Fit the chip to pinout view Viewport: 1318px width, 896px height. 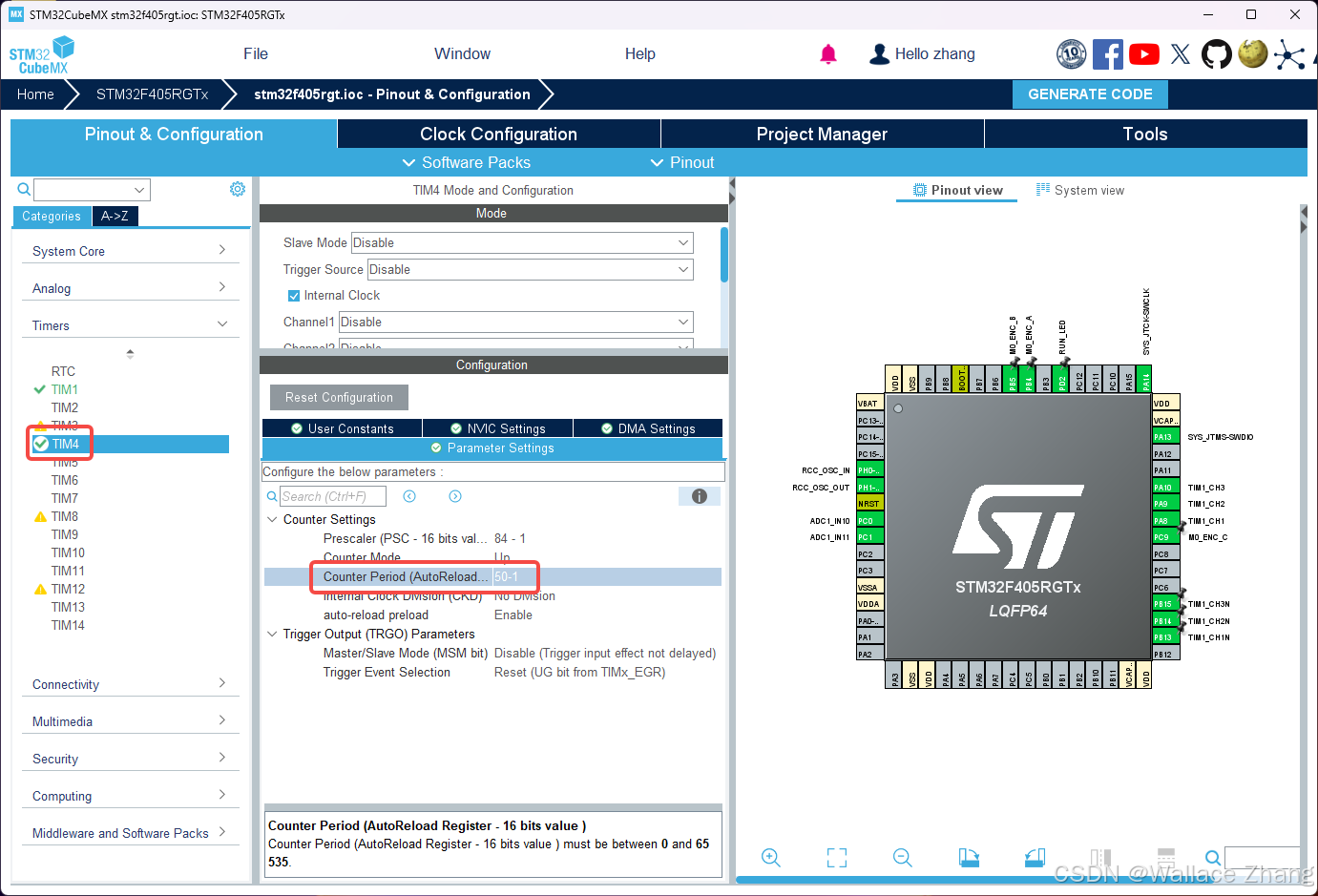pyautogui.click(x=837, y=858)
